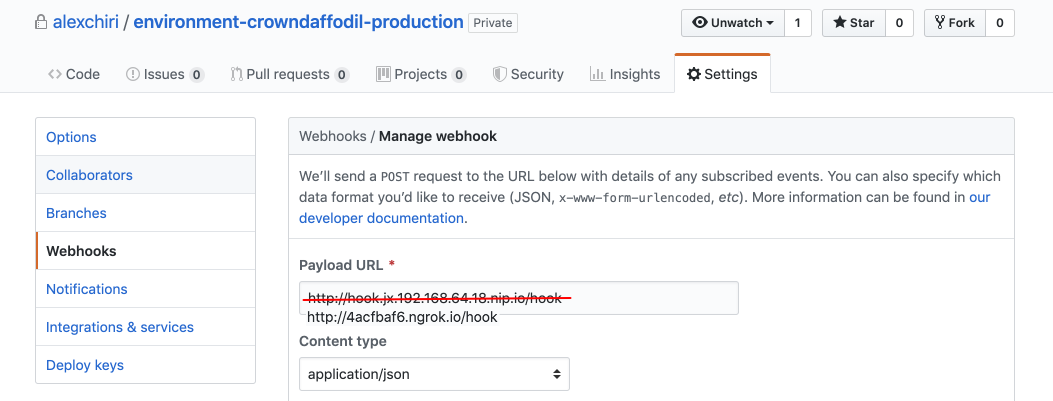This screenshot has width=1053, height=401.
Task: Switch to the Code tab
Action: pyautogui.click(x=74, y=74)
